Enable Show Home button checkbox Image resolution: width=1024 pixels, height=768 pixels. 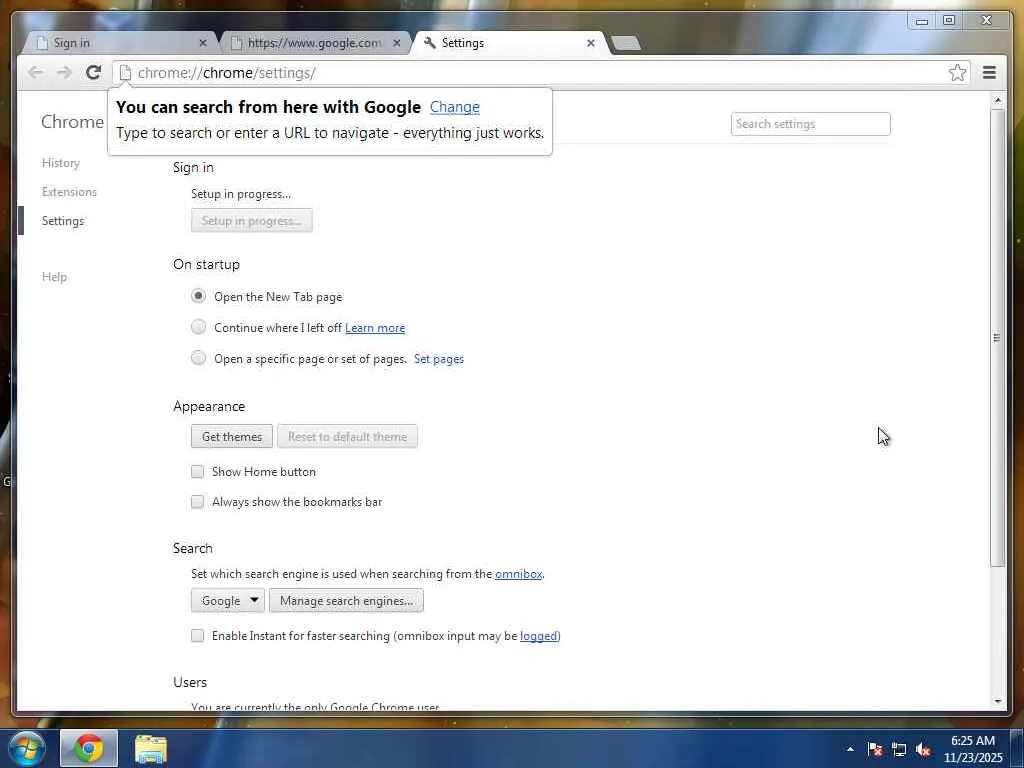tap(197, 472)
